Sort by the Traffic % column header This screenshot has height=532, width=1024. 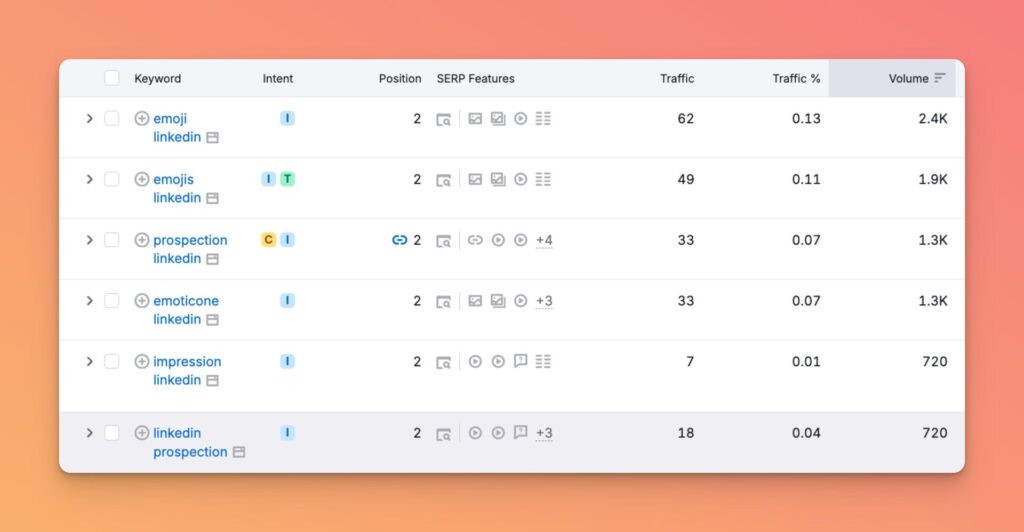[796, 78]
